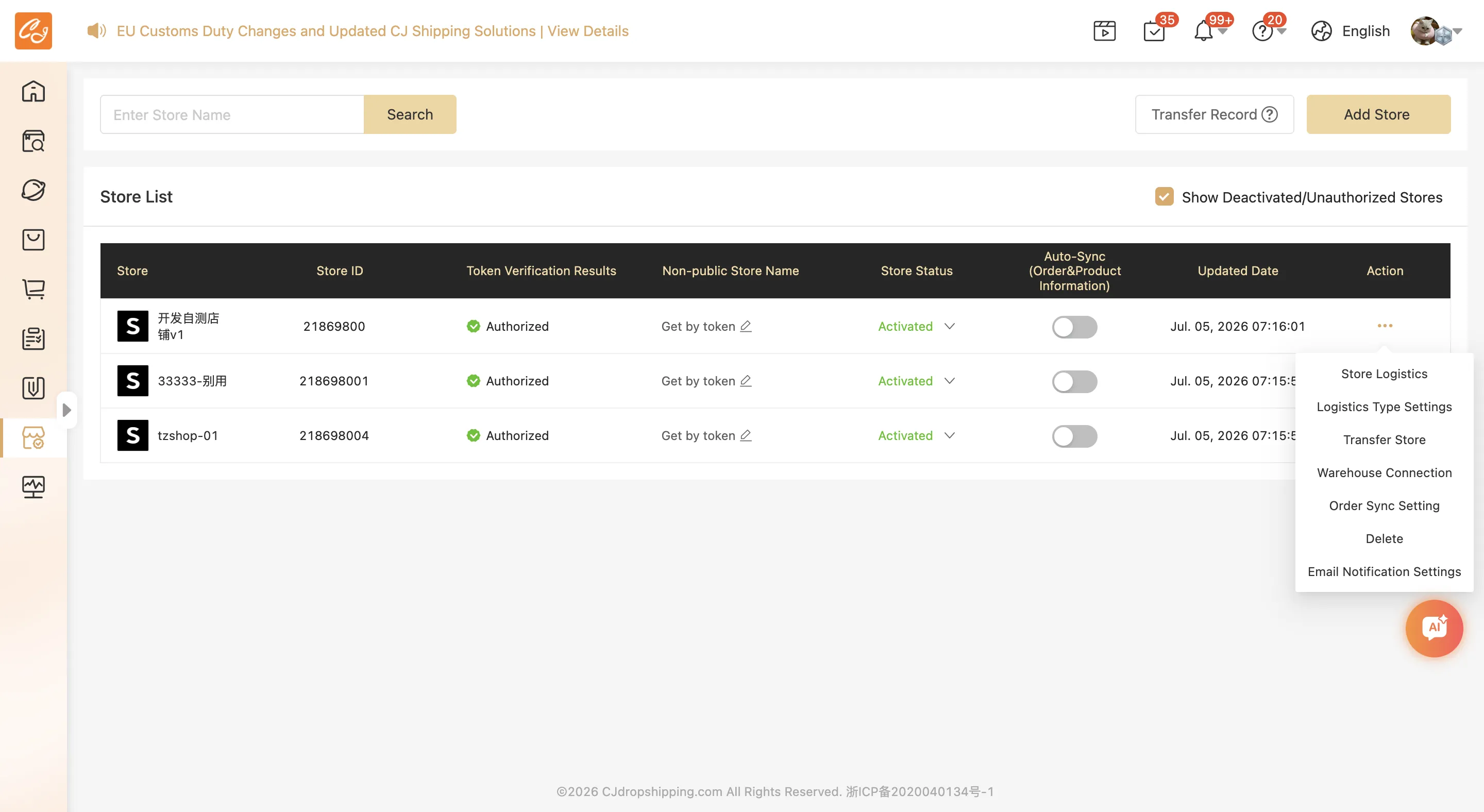
Task: Choose Transfer Store in the menu
Action: pos(1385,439)
